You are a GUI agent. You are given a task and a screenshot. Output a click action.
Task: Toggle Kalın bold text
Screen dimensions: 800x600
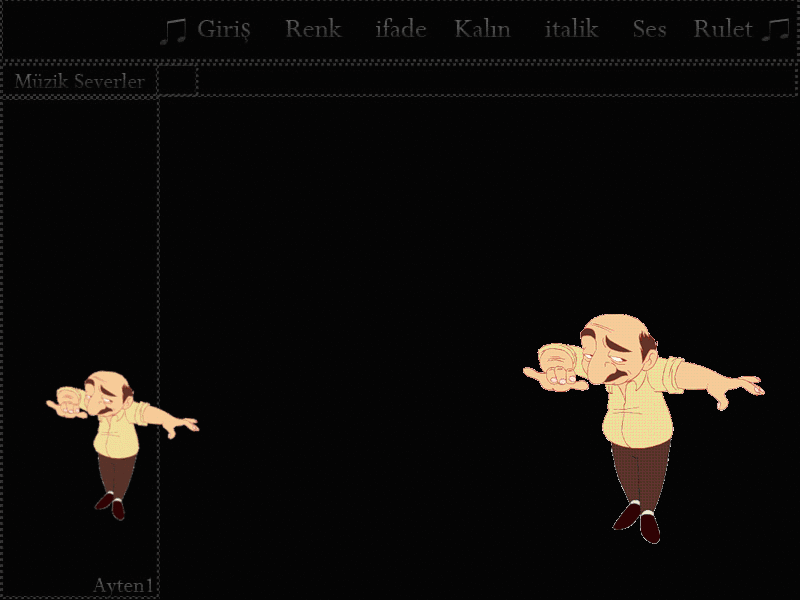(483, 29)
